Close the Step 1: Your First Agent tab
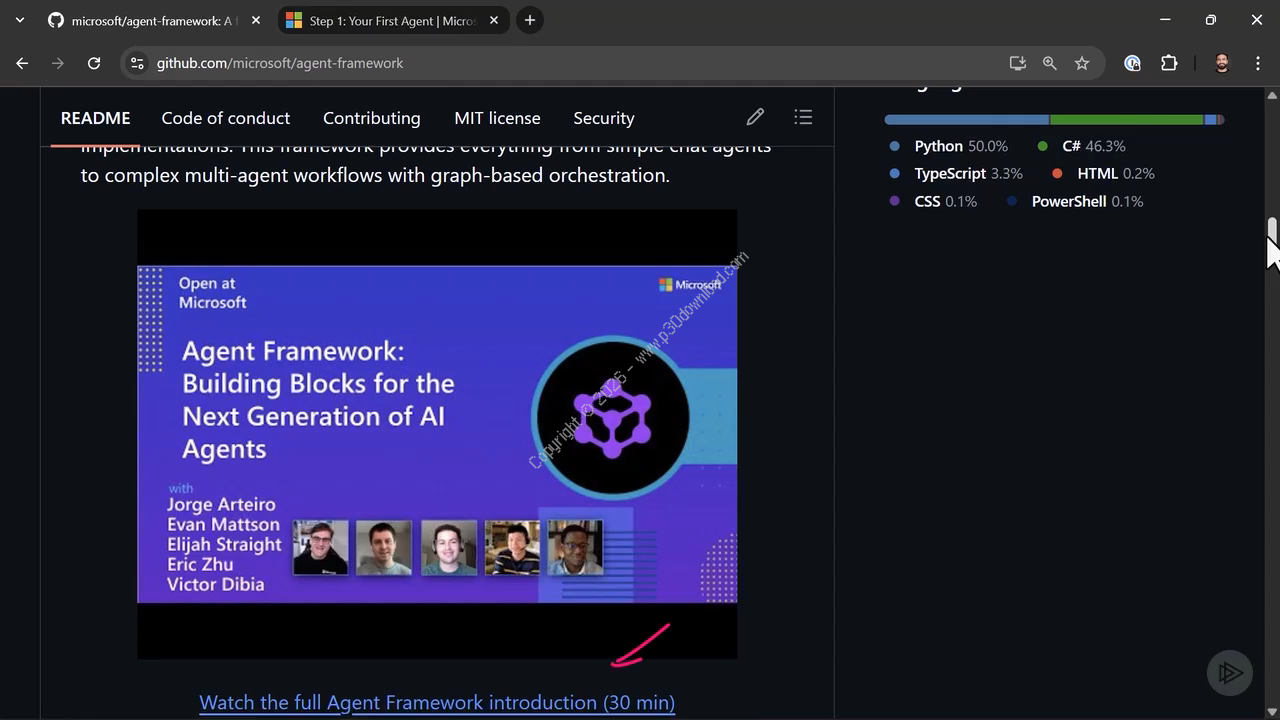Viewport: 1280px width, 720px height. (494, 20)
